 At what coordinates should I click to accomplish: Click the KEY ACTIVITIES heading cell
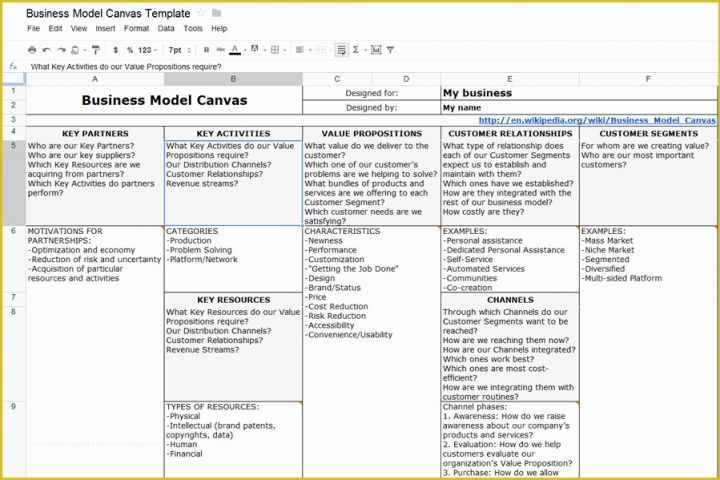233,134
